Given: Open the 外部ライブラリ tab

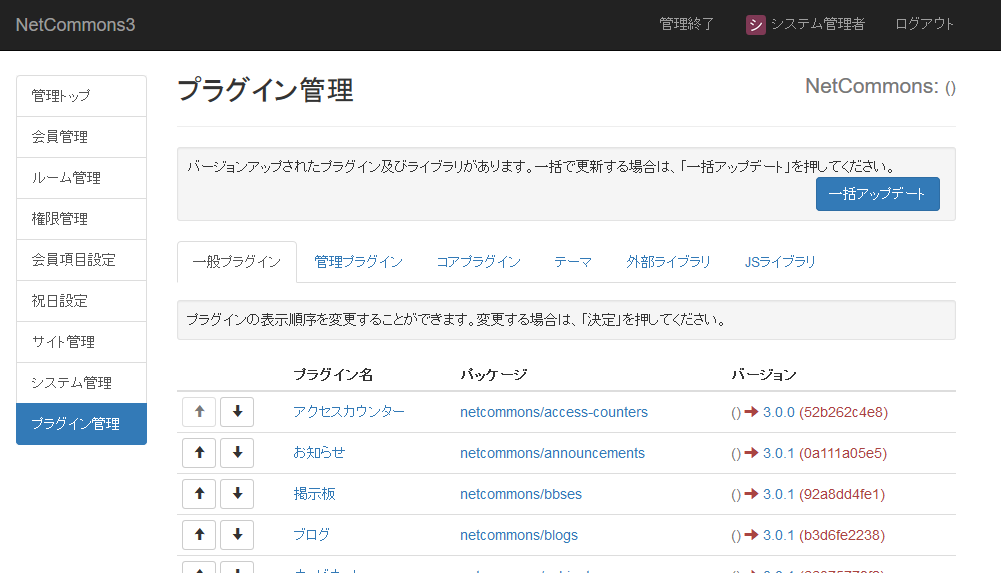Looking at the screenshot, I should point(668,262).
